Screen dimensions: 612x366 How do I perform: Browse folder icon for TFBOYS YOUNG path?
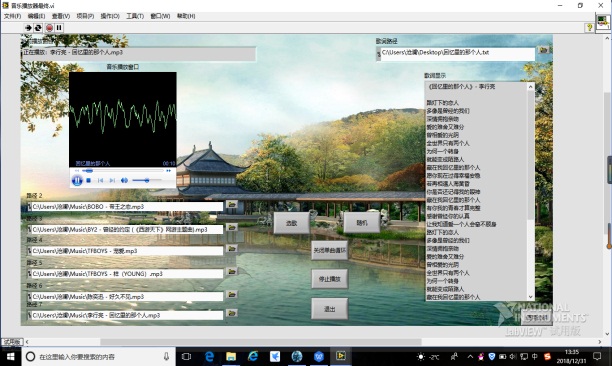[x=232, y=272]
